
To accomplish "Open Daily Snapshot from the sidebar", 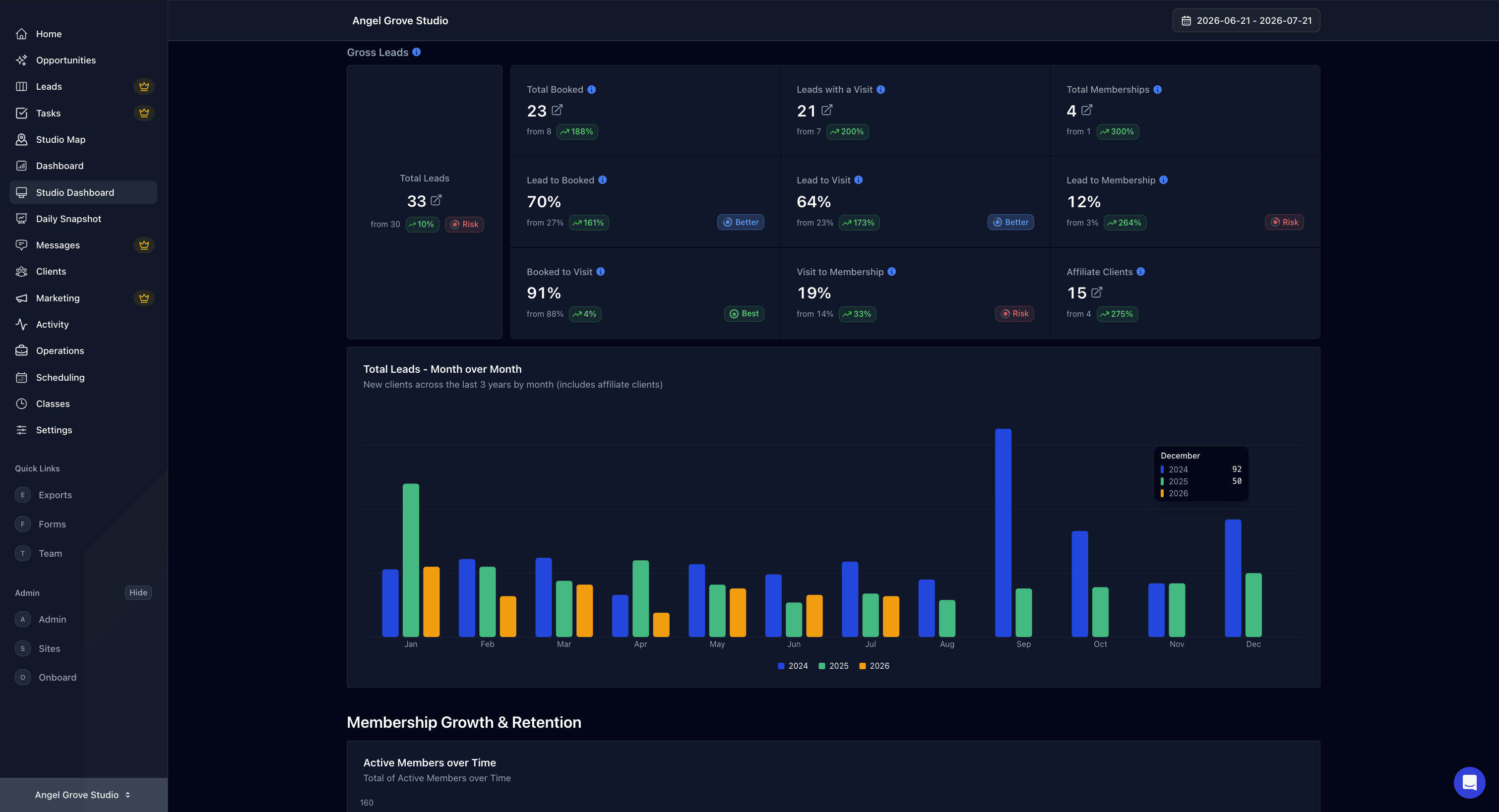I will point(83,219).
